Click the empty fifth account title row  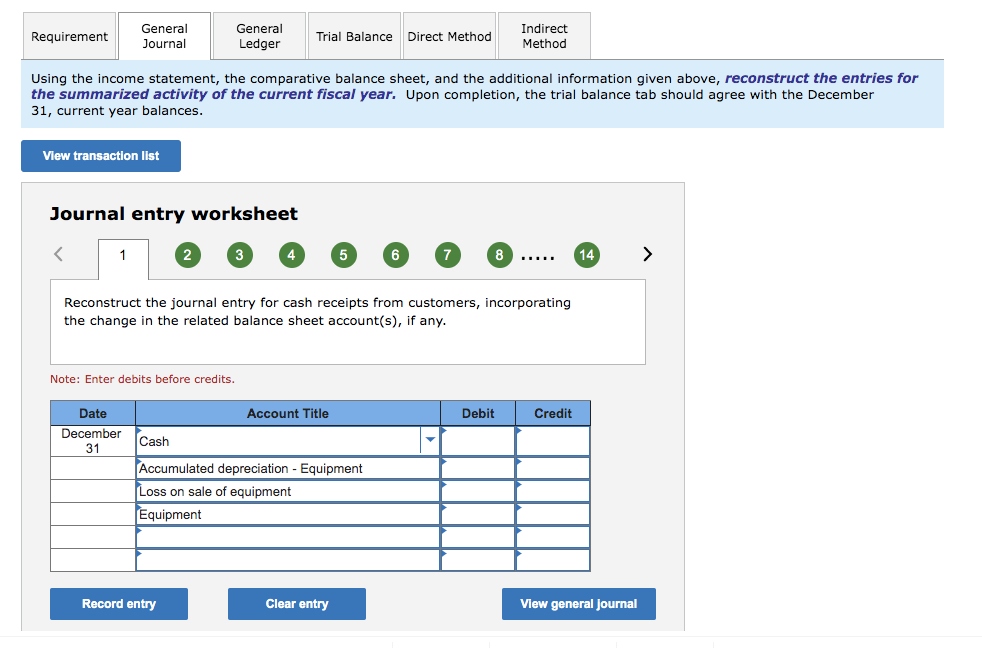tap(288, 537)
